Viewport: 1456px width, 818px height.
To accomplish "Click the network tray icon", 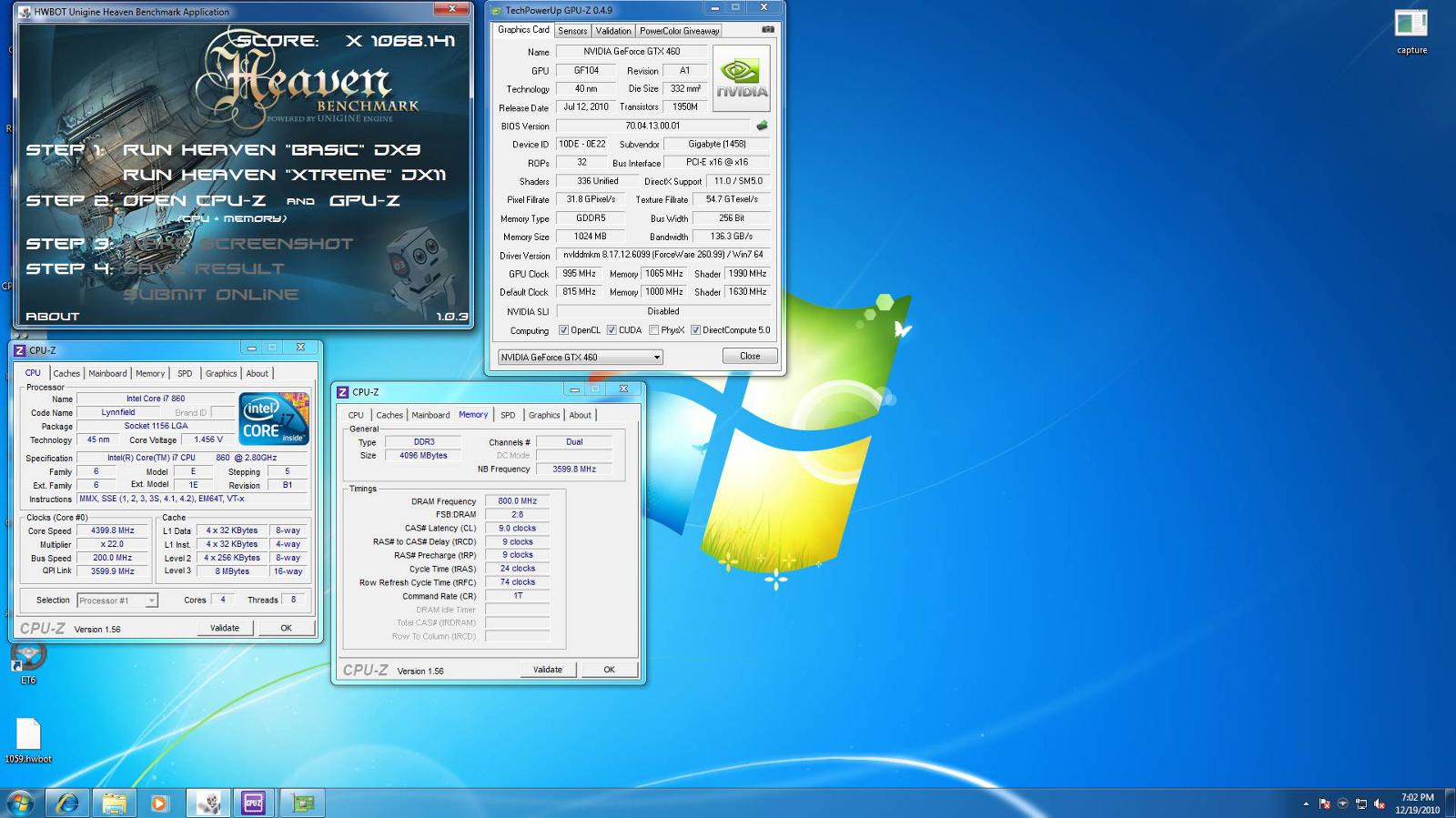I will click(1361, 803).
